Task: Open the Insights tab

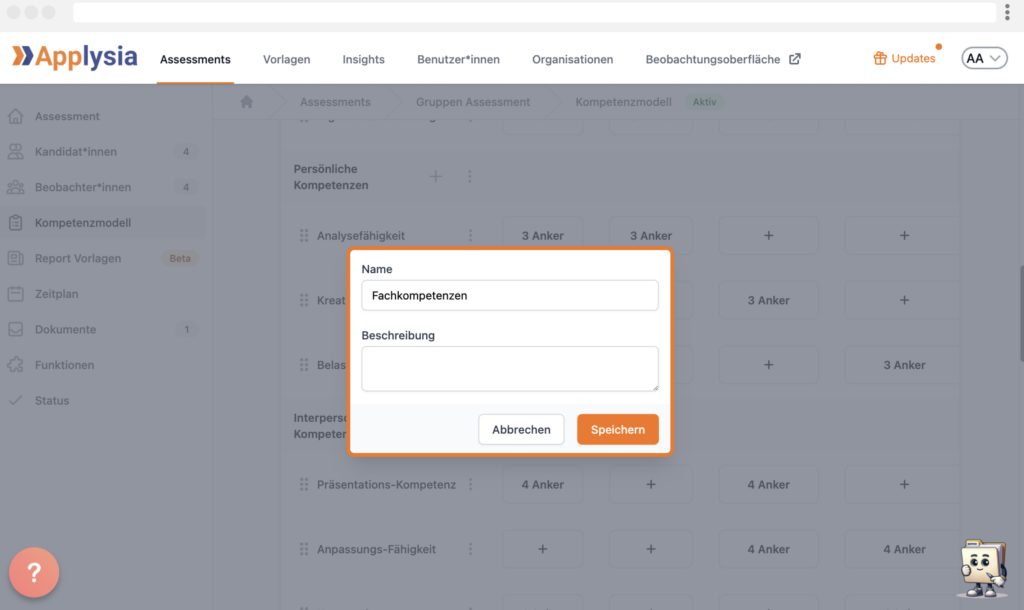Action: point(363,60)
